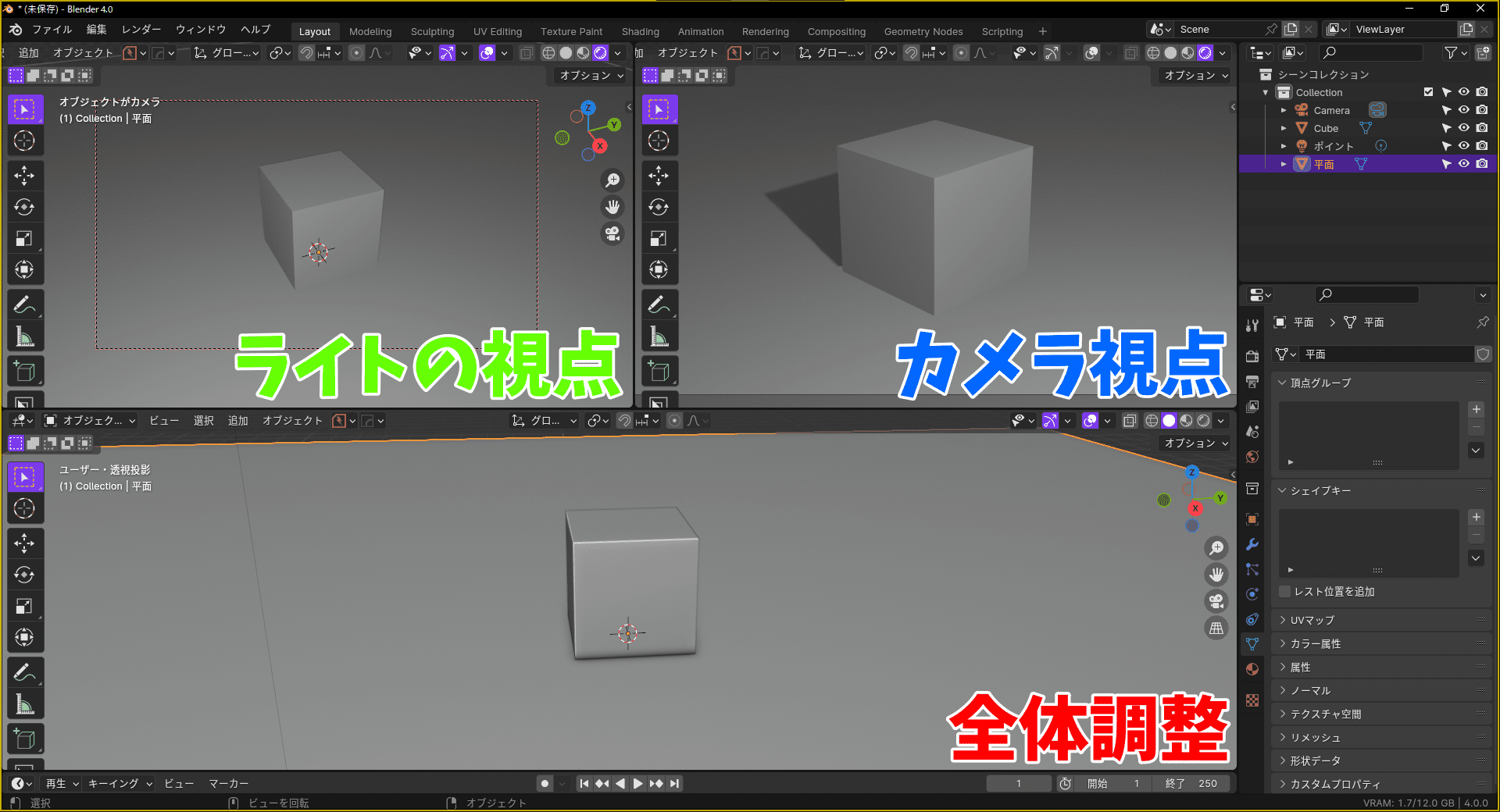Open the Particles properties tab
Viewport: 1500px width, 812px height.
[x=1252, y=569]
